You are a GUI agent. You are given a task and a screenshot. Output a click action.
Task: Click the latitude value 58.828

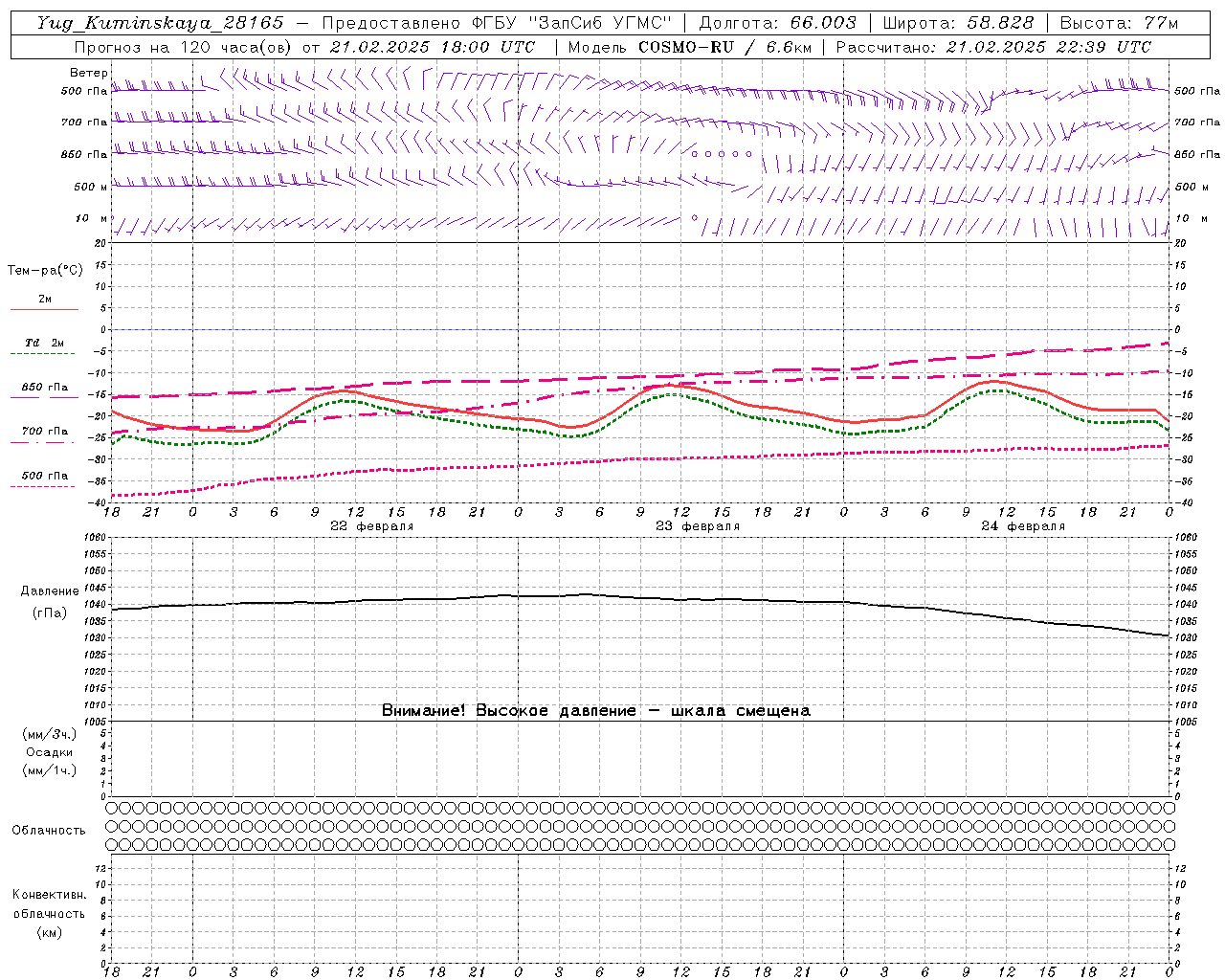click(x=1000, y=23)
